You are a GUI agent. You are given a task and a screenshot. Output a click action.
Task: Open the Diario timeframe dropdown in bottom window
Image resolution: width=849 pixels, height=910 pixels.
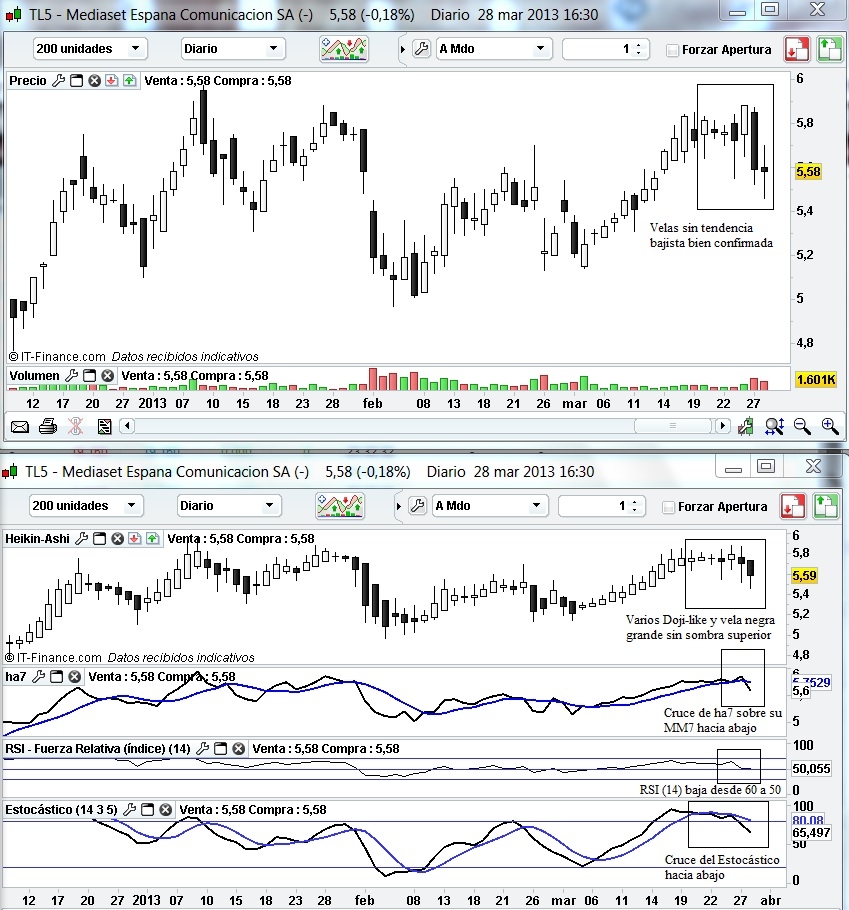[x=229, y=505]
